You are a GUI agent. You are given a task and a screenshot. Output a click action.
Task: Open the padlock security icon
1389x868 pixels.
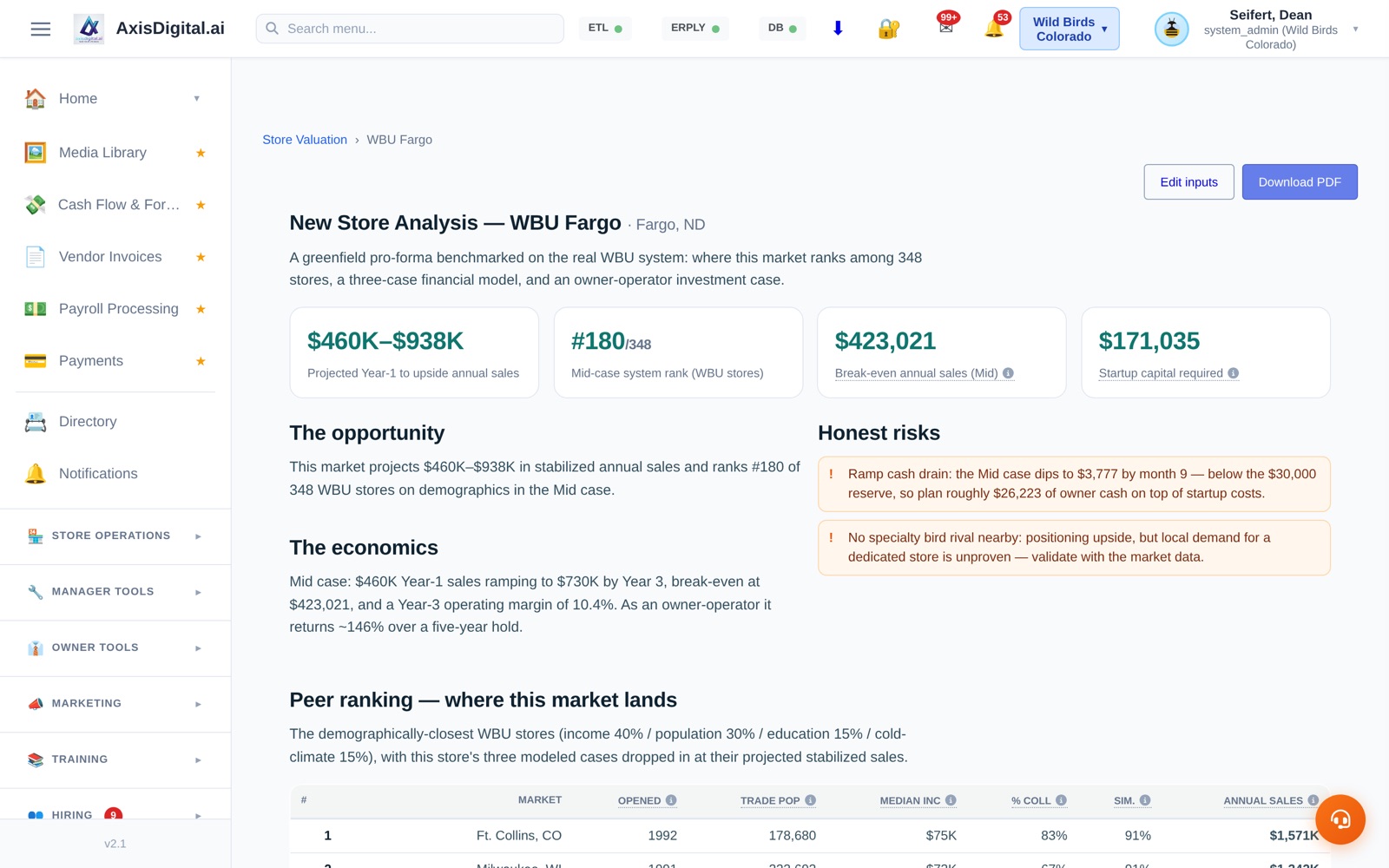tap(888, 29)
